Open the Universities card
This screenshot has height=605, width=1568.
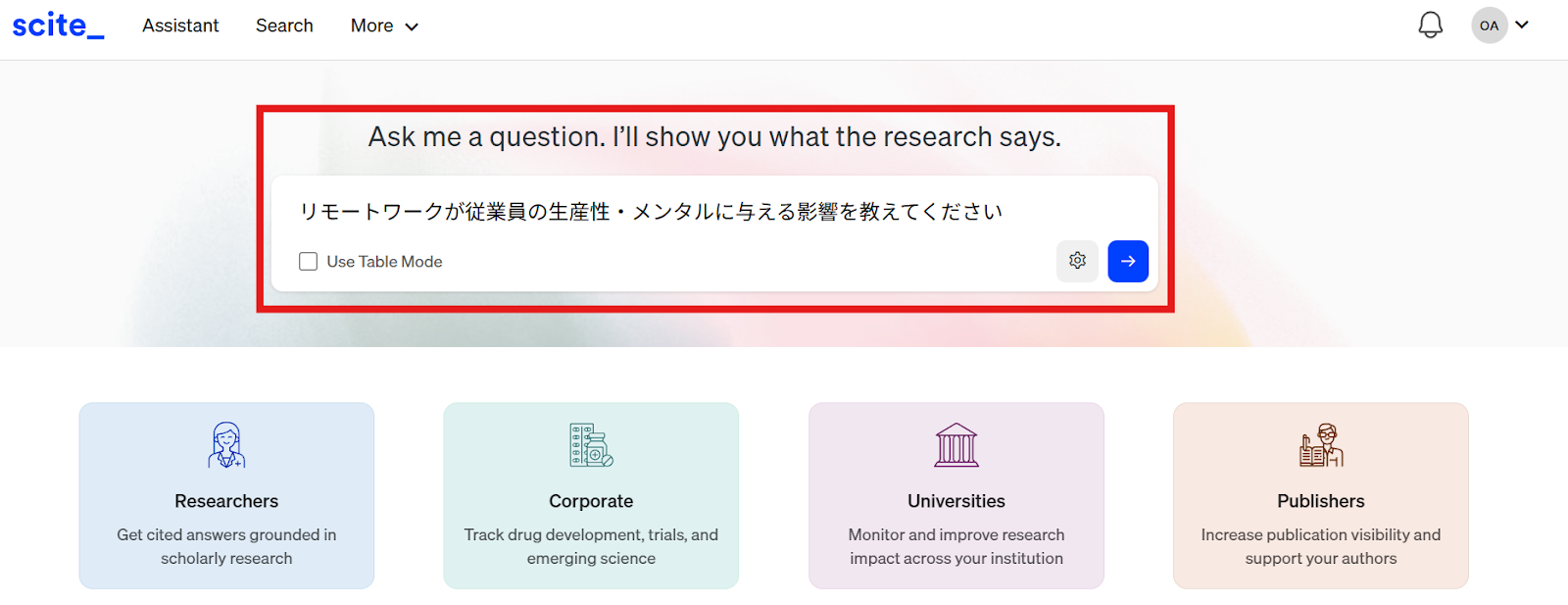point(956,495)
